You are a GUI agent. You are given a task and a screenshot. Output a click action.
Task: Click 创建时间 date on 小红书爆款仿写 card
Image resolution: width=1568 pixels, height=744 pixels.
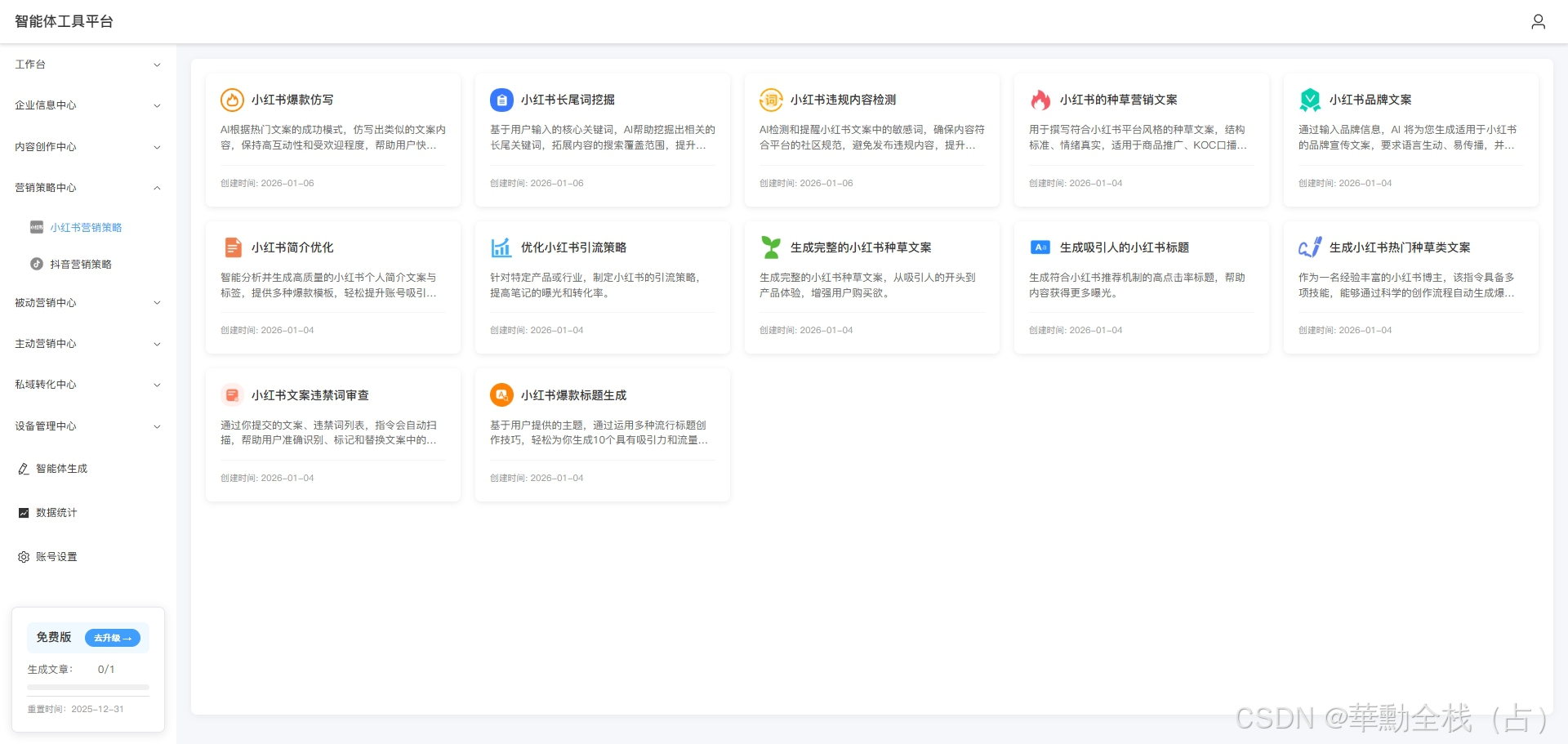(x=267, y=183)
